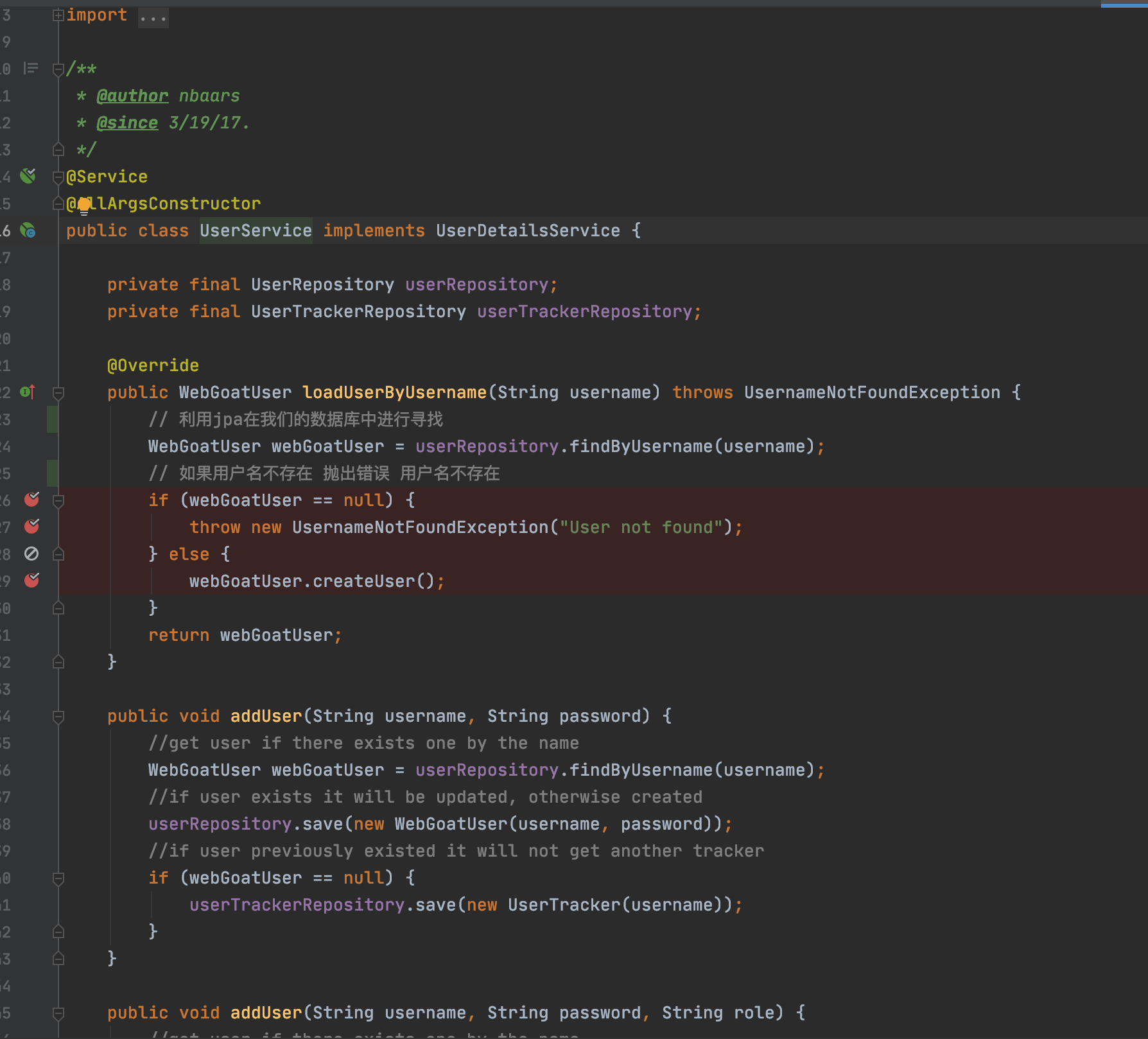Click the @Override annotation

[153, 365]
